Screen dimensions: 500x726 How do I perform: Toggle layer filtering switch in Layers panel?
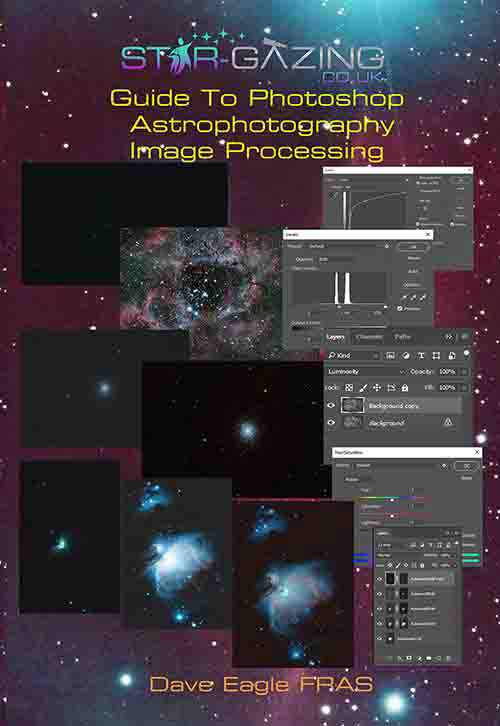(x=467, y=354)
